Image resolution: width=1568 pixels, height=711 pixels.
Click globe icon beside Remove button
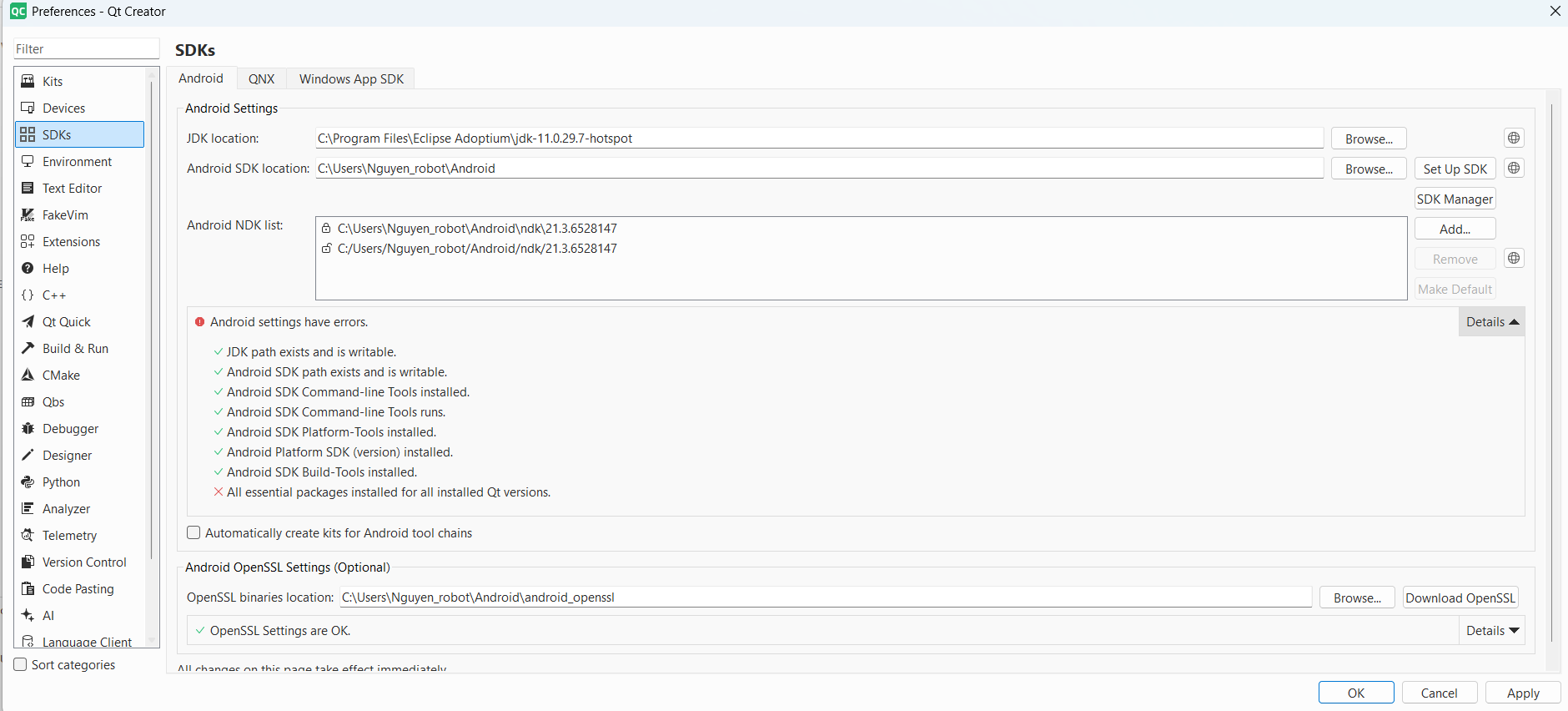coord(1514,258)
